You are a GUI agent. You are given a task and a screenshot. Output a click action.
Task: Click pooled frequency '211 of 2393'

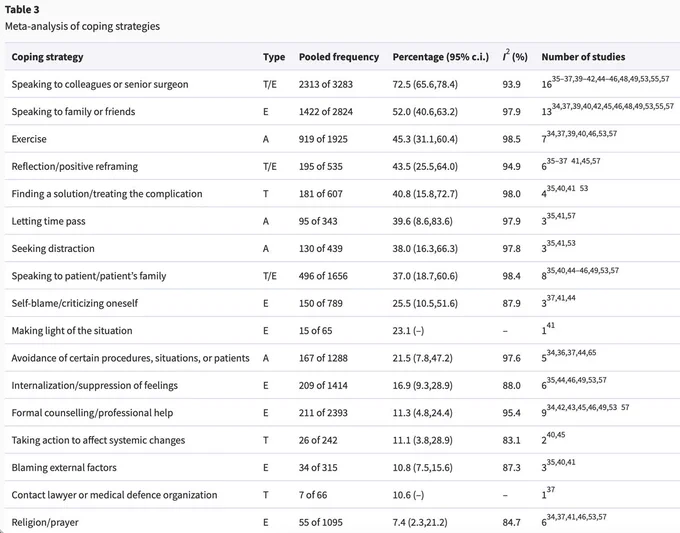(x=323, y=413)
